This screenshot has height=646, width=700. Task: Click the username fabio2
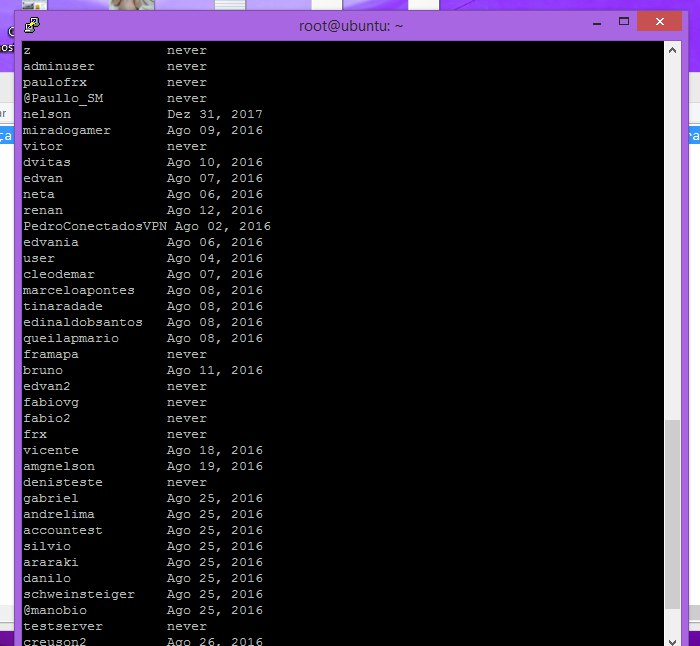pos(47,418)
